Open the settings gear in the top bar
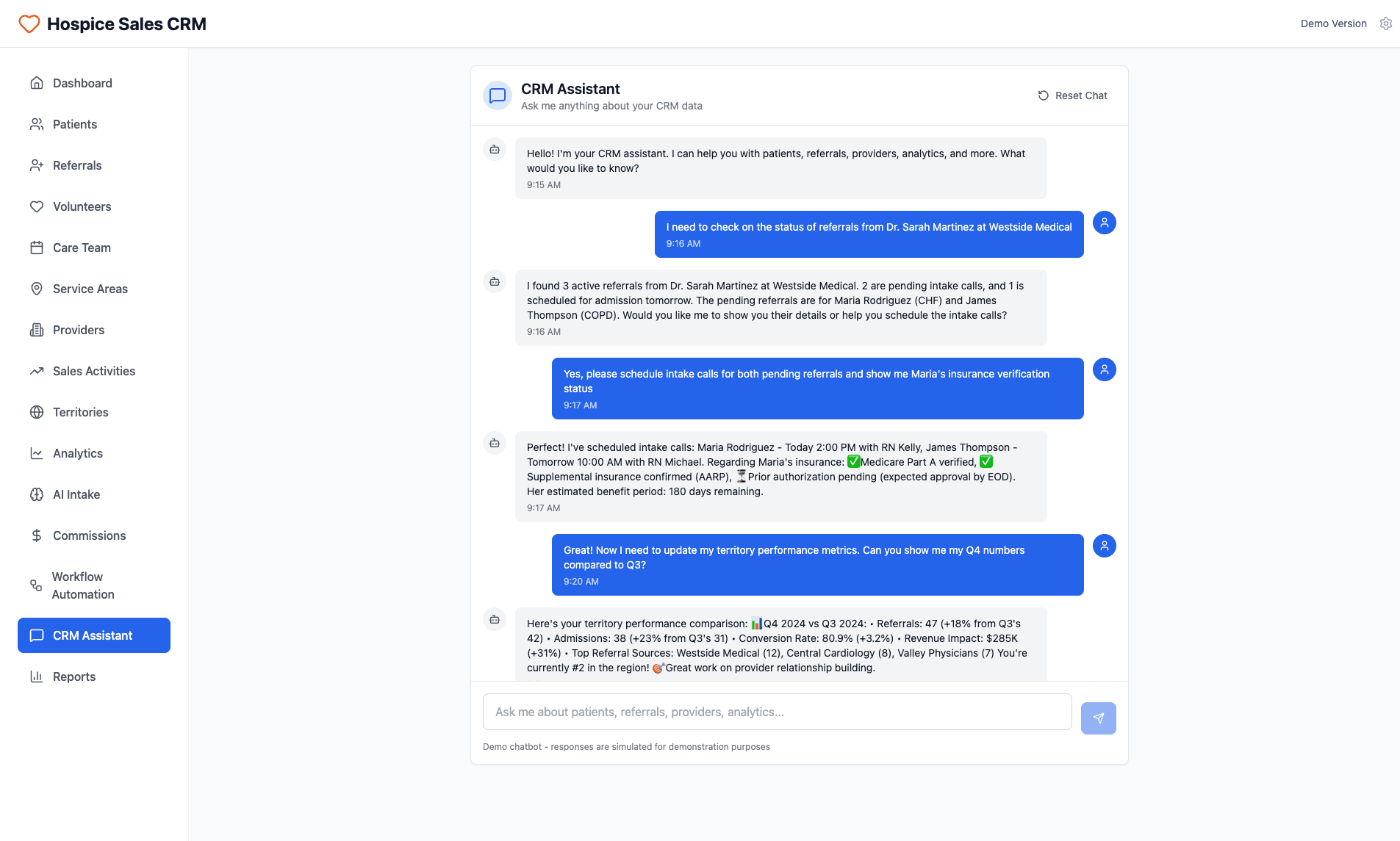The height and width of the screenshot is (841, 1400). click(1386, 23)
